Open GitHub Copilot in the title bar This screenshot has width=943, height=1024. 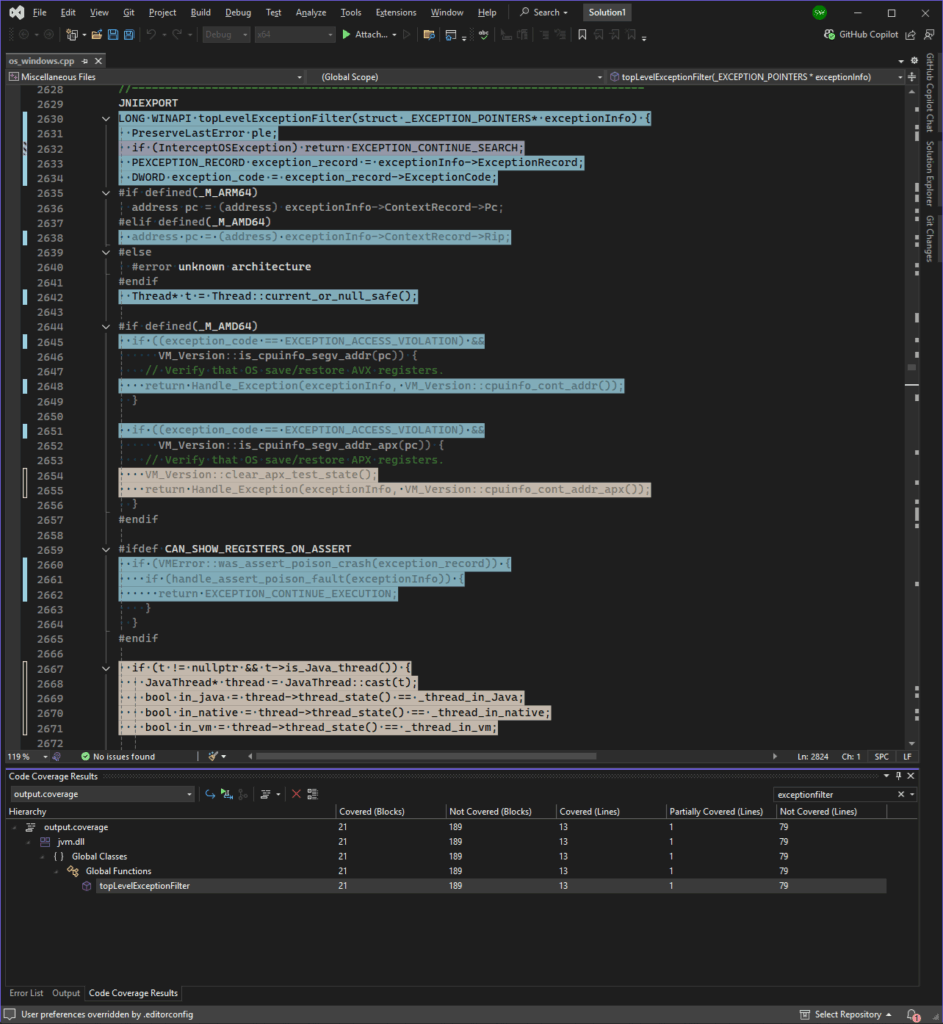click(x=861, y=35)
